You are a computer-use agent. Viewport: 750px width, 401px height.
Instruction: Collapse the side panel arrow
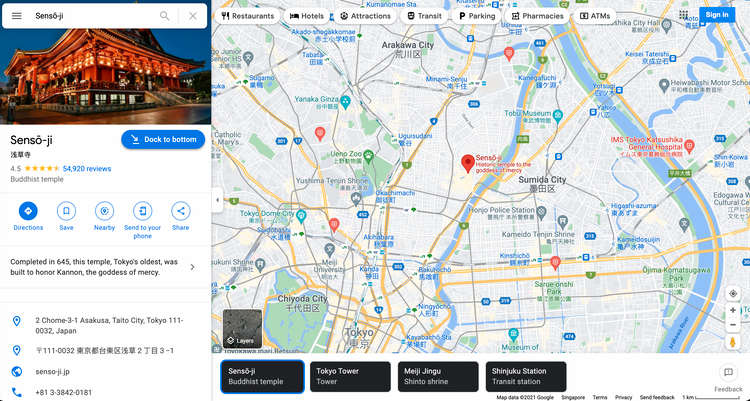pos(218,200)
